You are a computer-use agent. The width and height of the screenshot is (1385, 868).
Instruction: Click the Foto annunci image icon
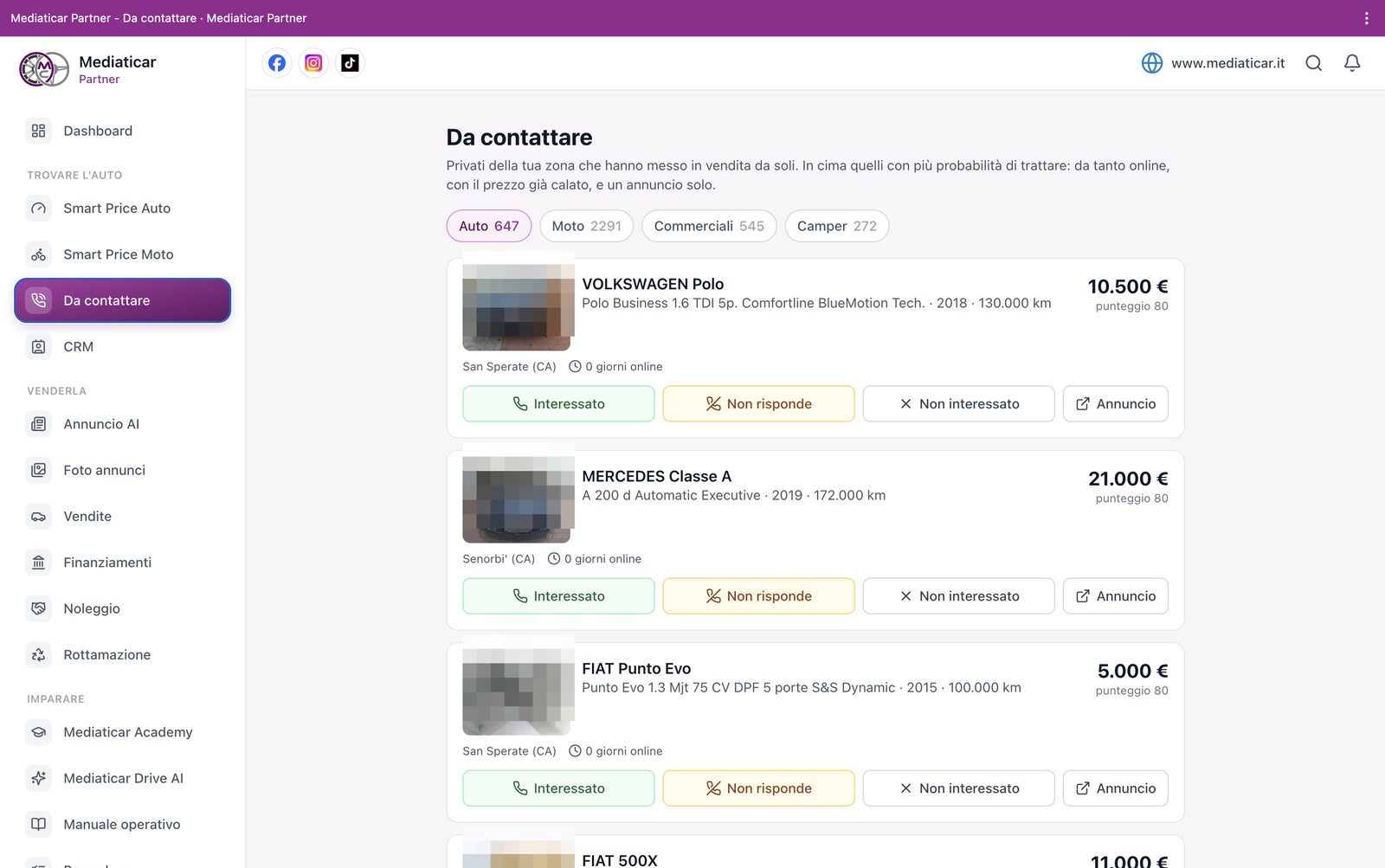point(38,470)
